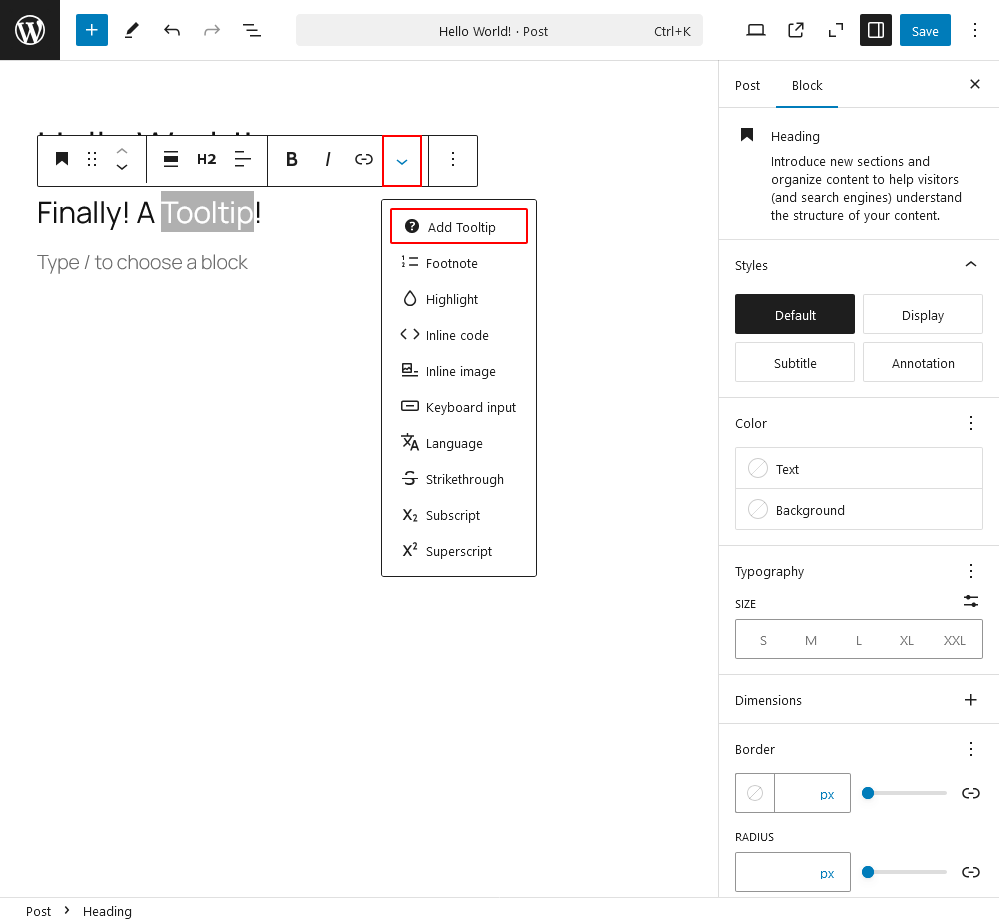Close the settings sidebar
Screen dimensions: 999x922
[974, 84]
